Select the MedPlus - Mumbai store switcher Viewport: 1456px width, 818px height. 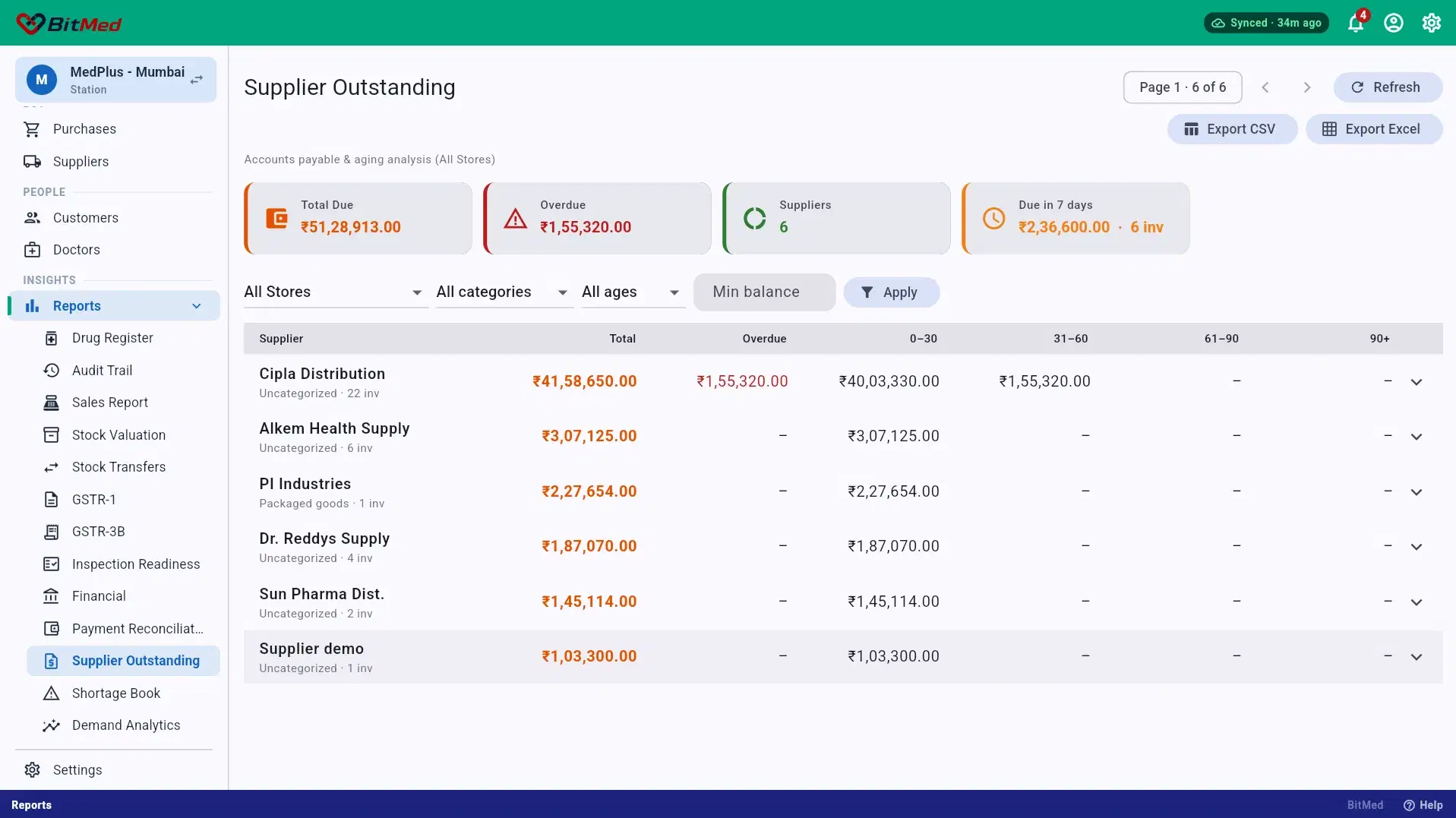click(x=115, y=80)
